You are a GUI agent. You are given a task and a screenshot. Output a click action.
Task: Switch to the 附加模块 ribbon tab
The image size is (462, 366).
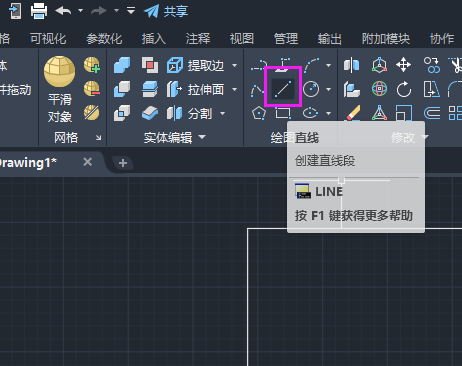386,39
